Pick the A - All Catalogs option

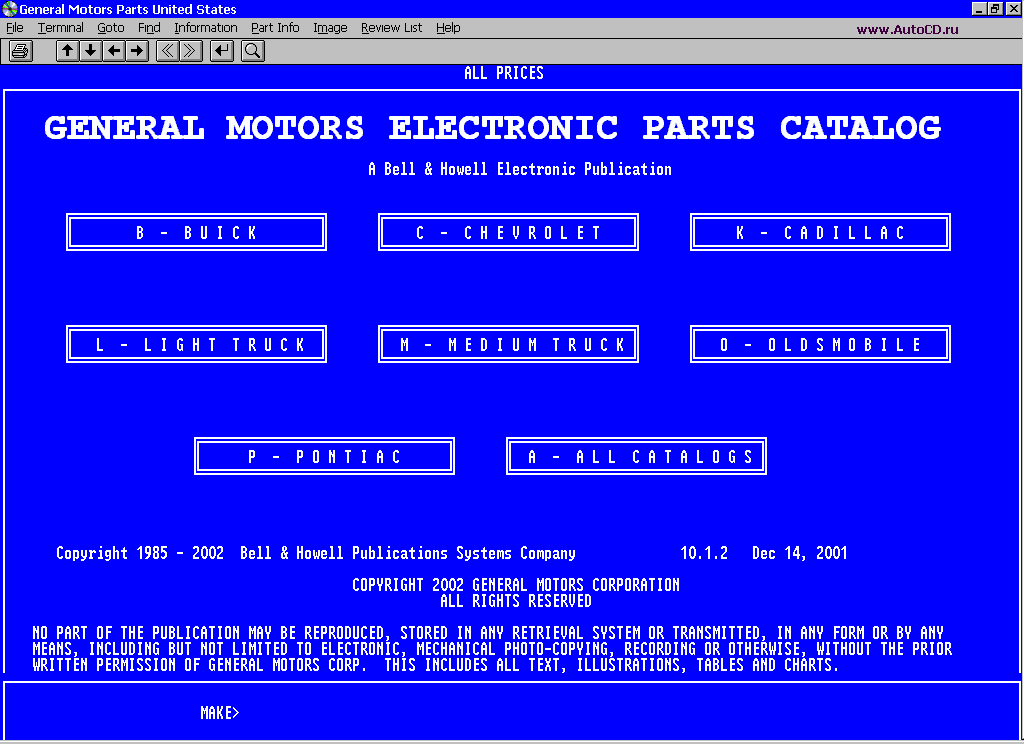(x=637, y=456)
